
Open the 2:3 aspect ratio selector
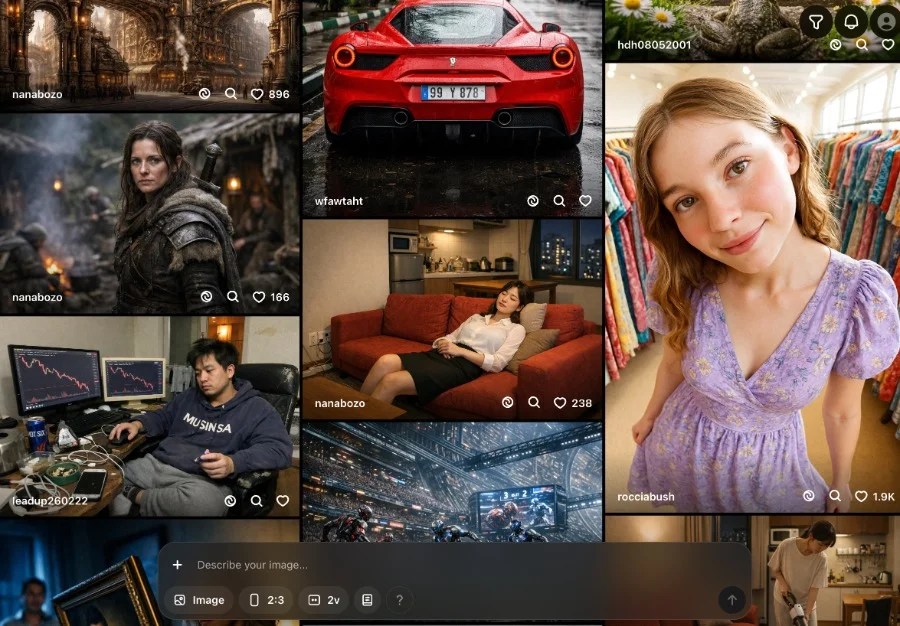[266, 600]
